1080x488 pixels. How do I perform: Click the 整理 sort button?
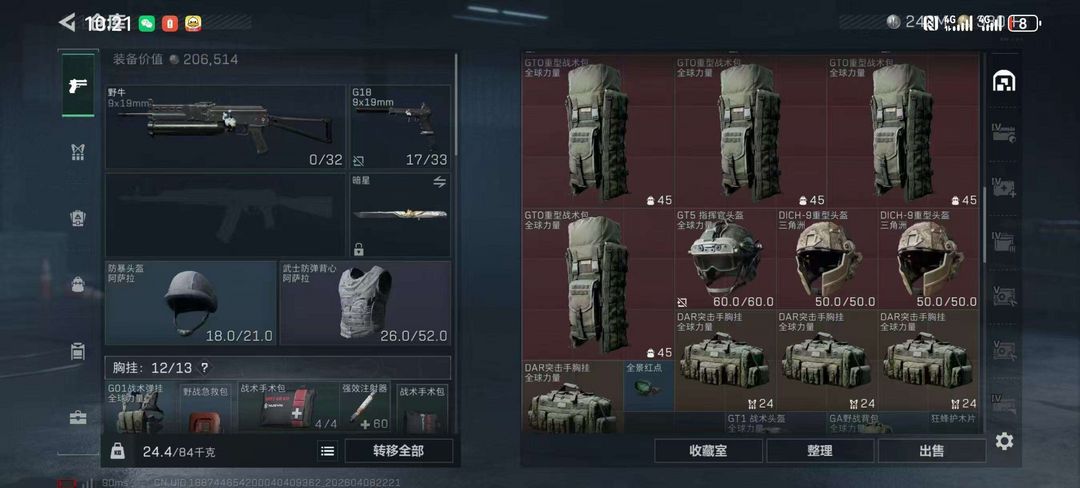point(820,451)
